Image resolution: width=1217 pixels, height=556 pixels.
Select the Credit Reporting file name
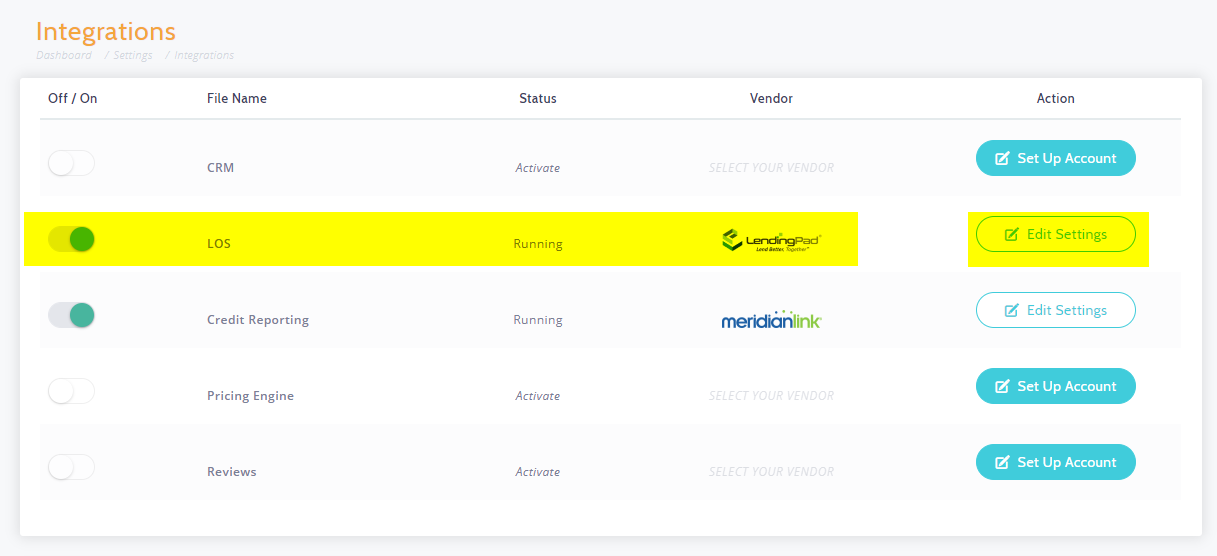(x=257, y=320)
